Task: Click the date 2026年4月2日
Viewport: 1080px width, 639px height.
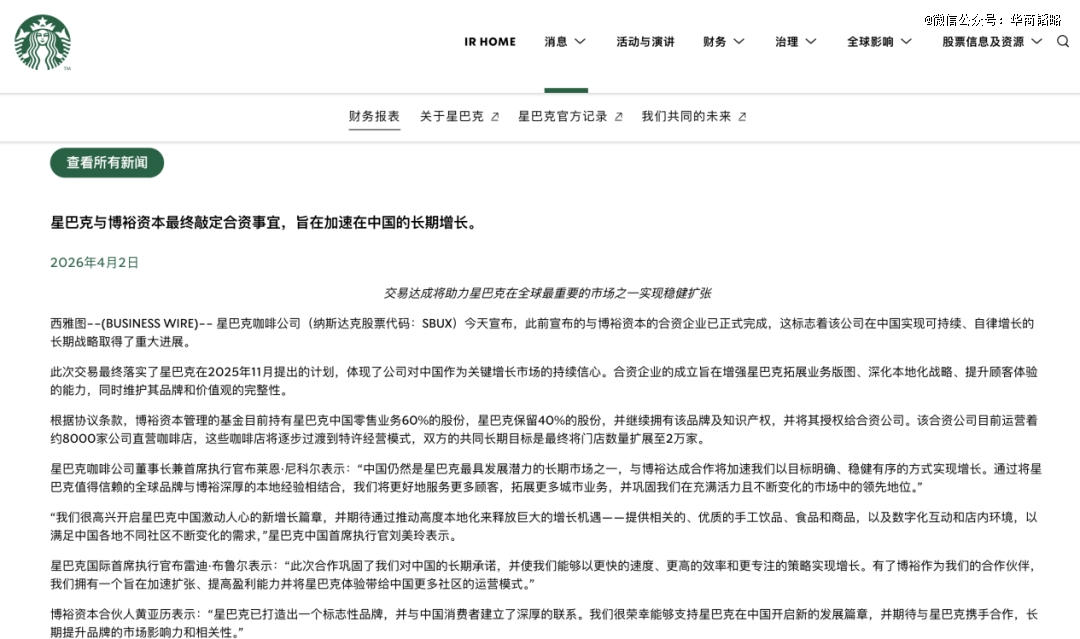Action: click(x=94, y=262)
